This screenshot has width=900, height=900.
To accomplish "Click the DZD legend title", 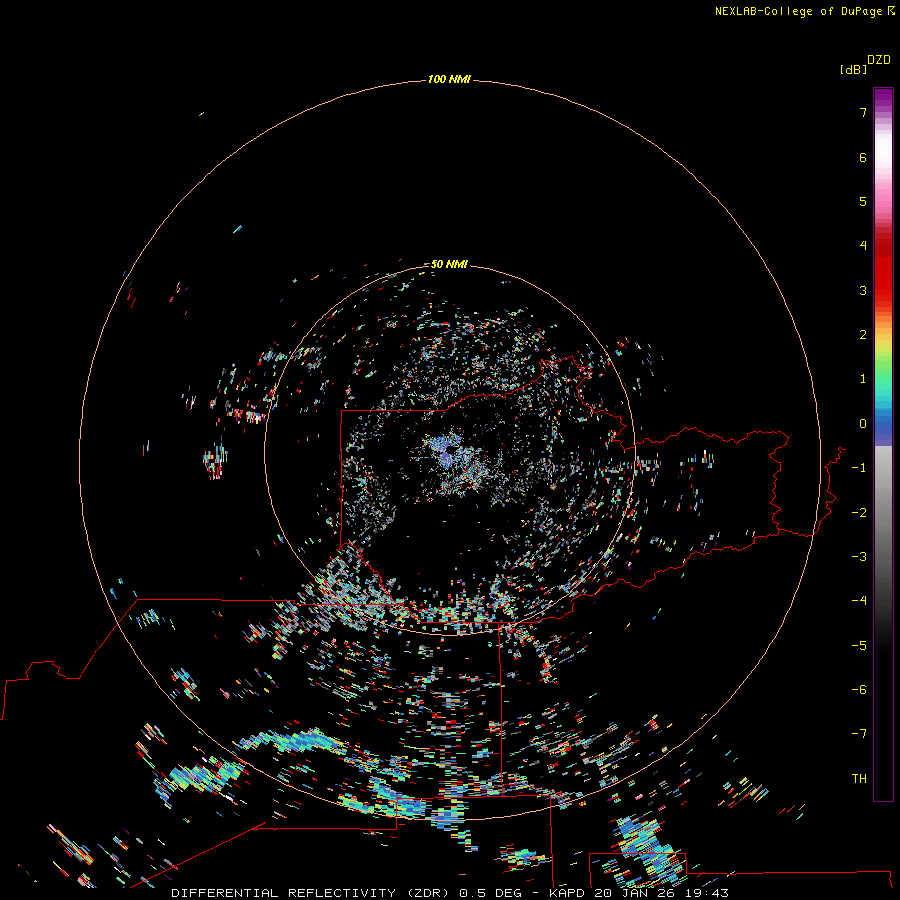I will (x=879, y=60).
